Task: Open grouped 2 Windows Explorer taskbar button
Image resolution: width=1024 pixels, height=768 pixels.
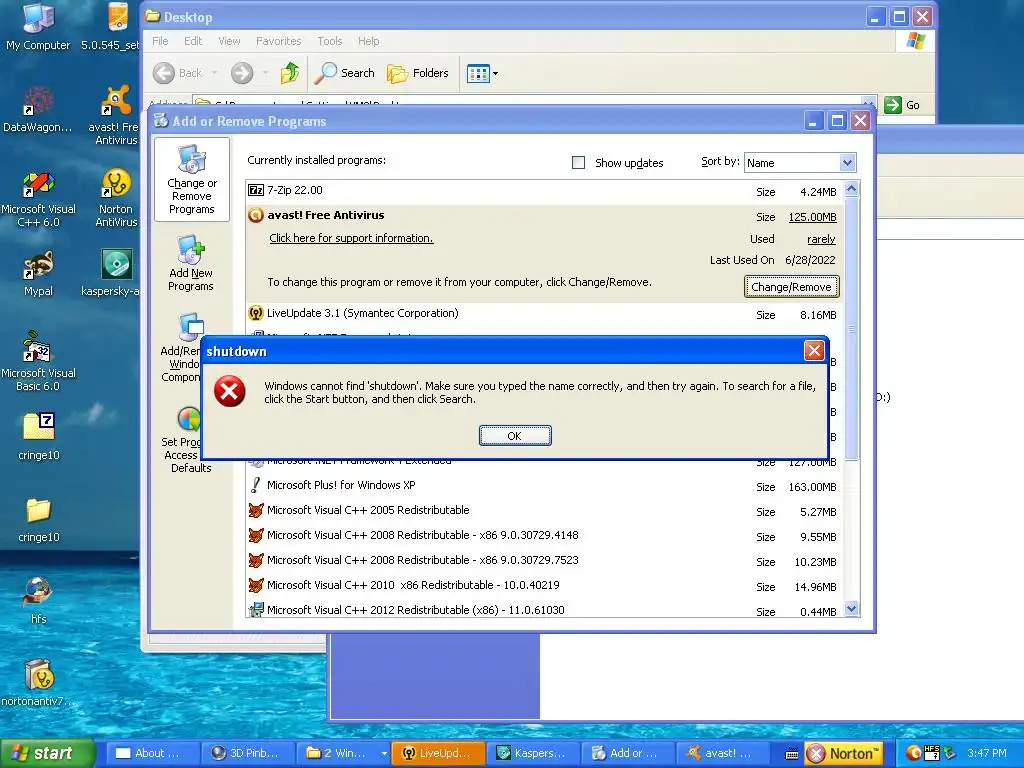Action: tap(342, 753)
